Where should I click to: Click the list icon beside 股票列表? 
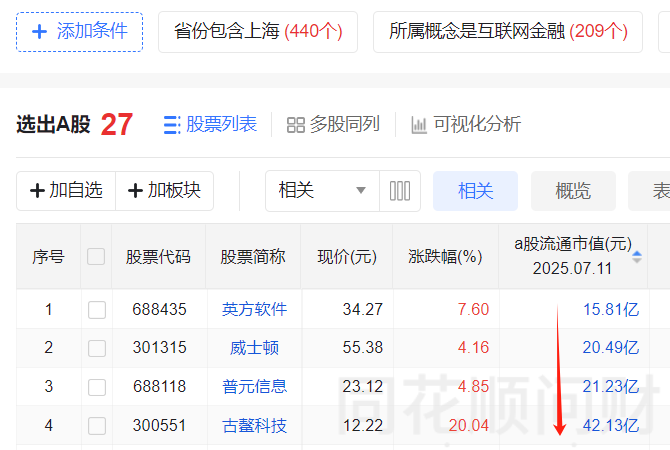coord(172,125)
